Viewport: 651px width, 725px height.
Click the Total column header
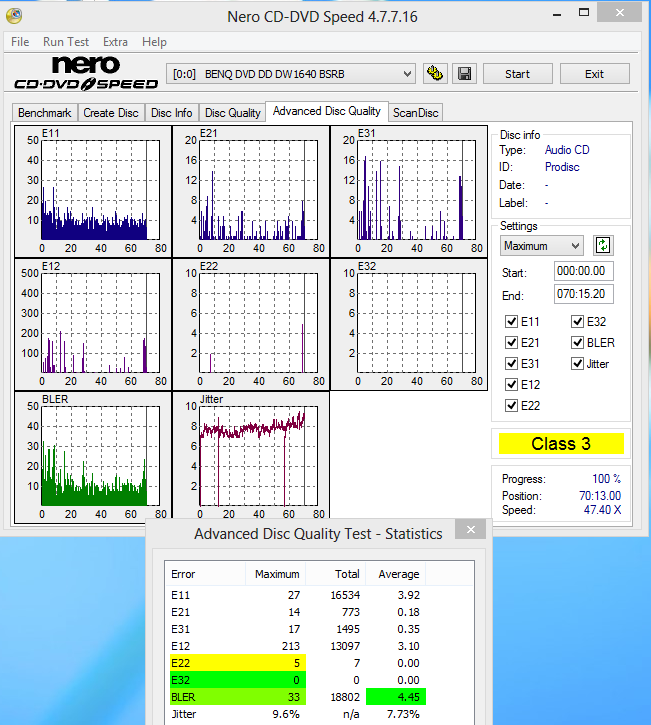click(x=336, y=574)
